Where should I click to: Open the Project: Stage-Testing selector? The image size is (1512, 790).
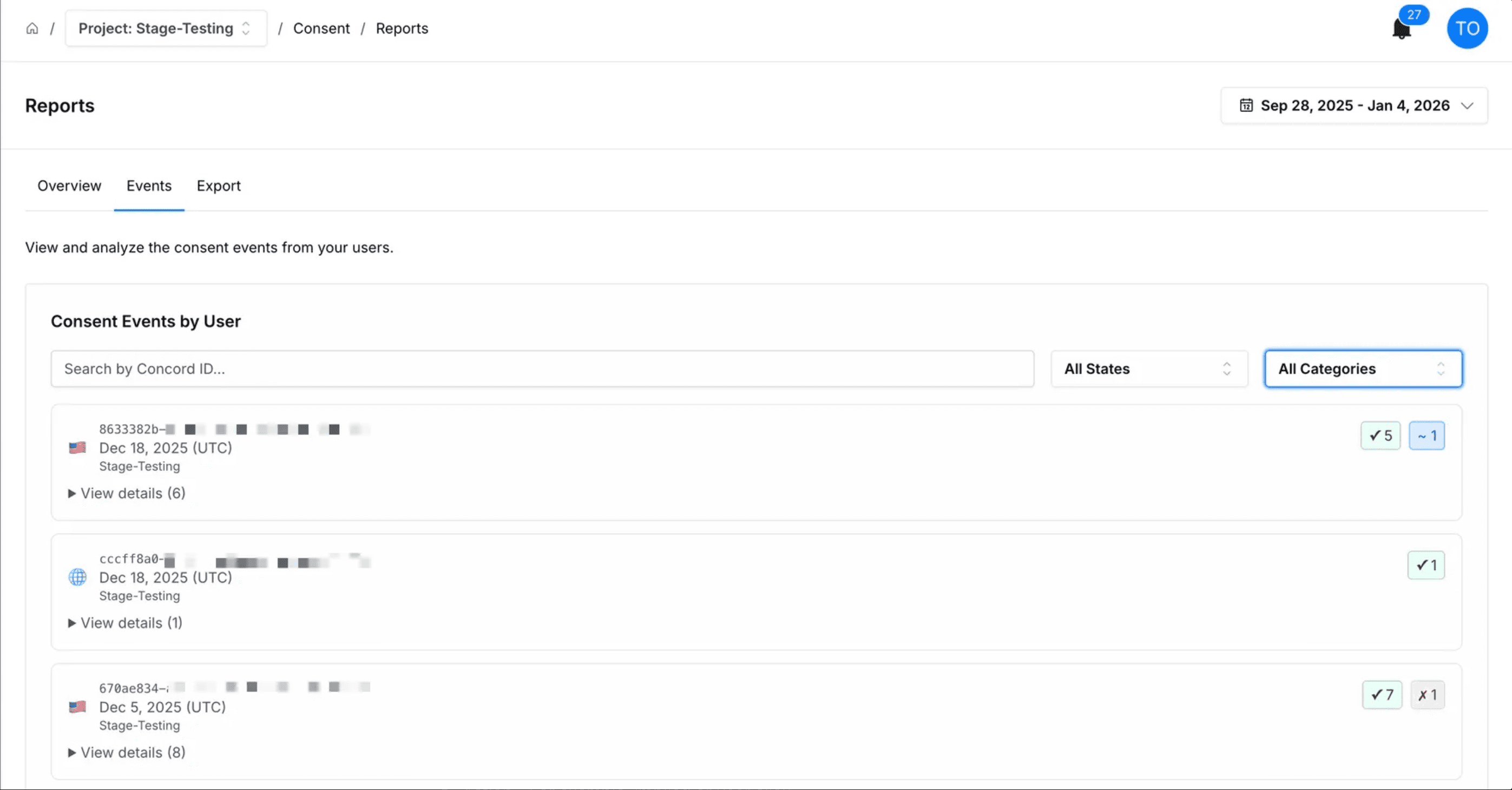166,28
